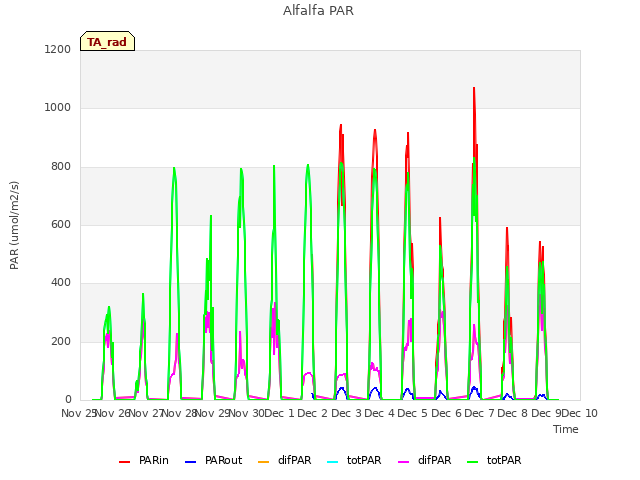Click the 1000 y-axis tick label
This screenshot has height=480, width=640.
click(x=58, y=108)
